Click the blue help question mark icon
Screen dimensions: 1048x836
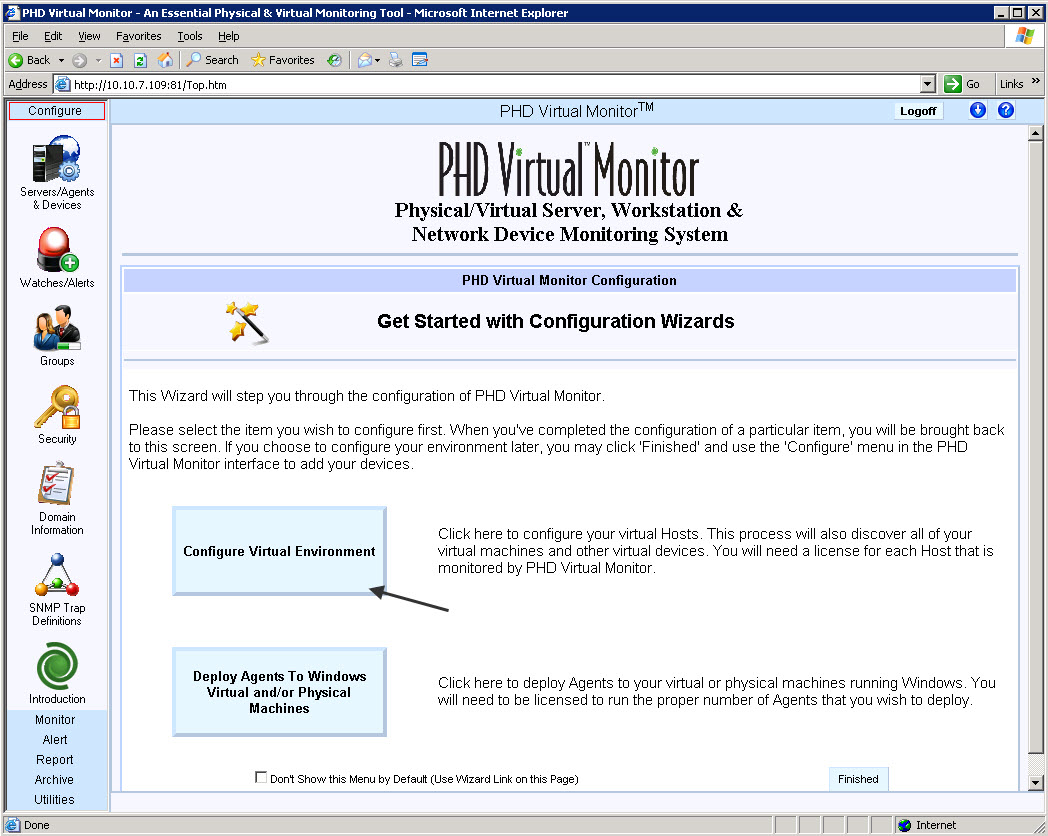pos(1005,110)
